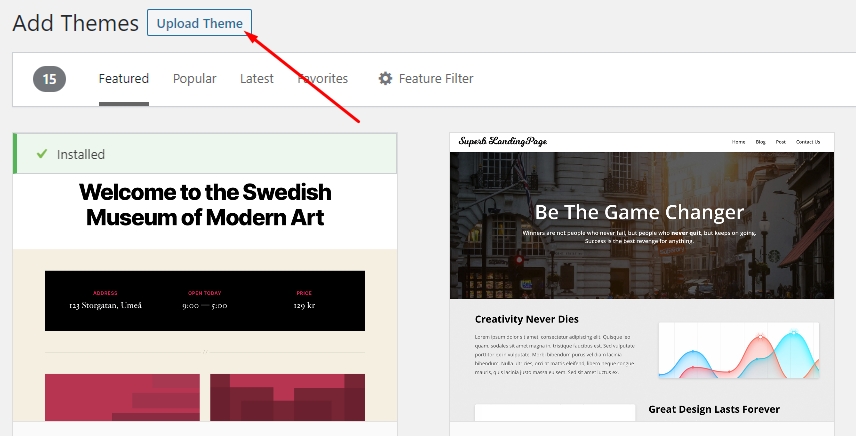Click Contact Us in the Superb preview navigation

[809, 142]
